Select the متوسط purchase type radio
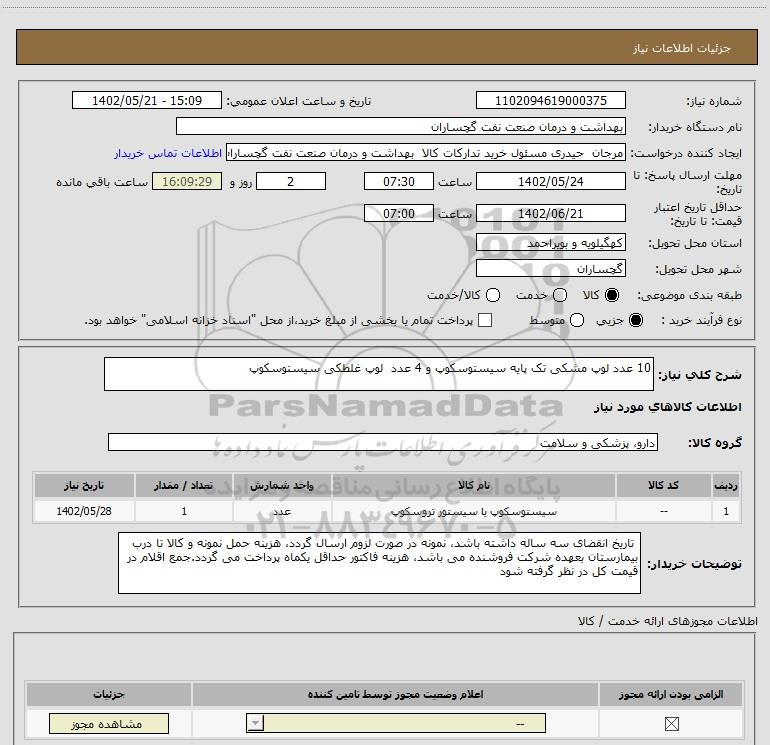 (577, 320)
